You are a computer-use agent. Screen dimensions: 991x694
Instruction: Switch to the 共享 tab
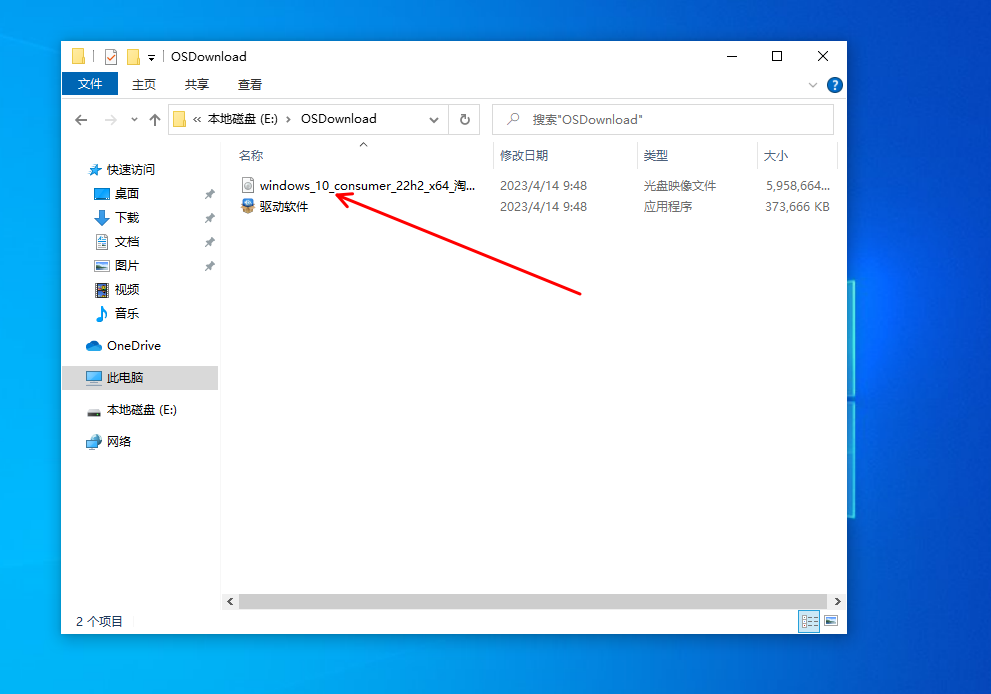coord(197,84)
